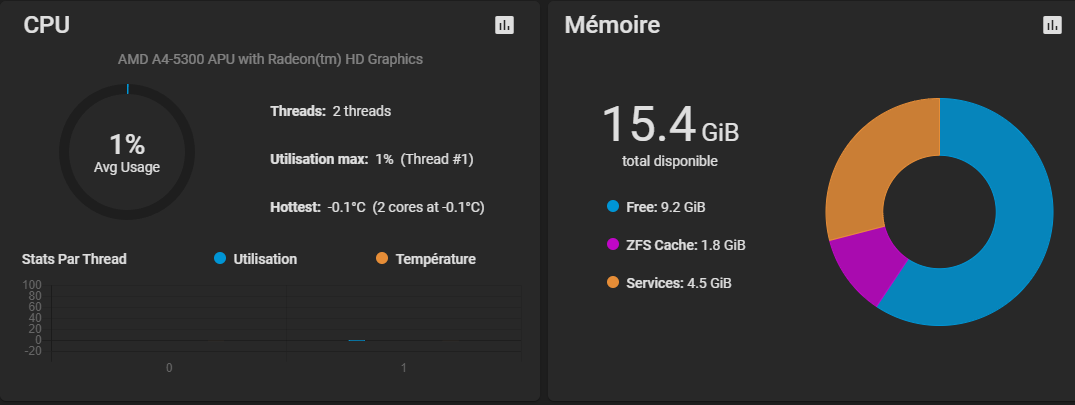
Task: Open CPU reports via the chart icon
Action: point(505,26)
